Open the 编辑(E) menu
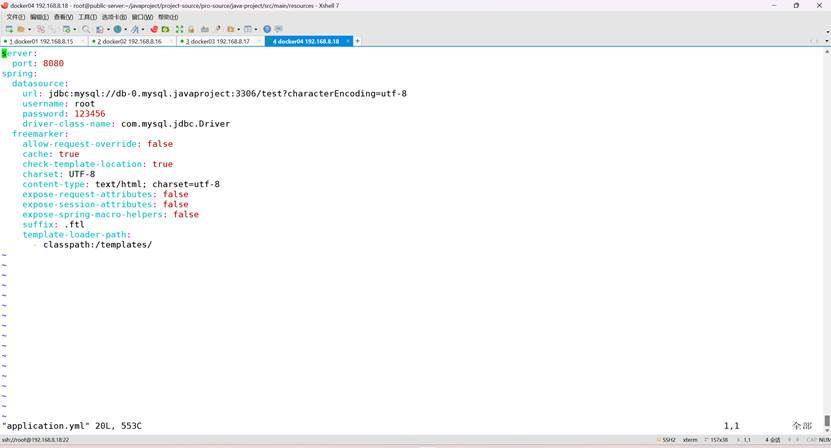 click(39, 17)
